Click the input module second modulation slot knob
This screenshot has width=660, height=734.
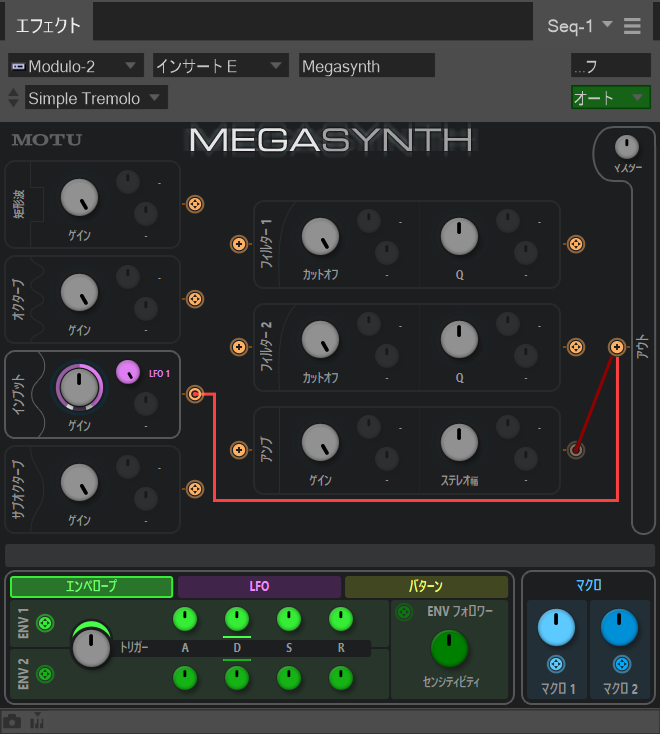[x=146, y=404]
